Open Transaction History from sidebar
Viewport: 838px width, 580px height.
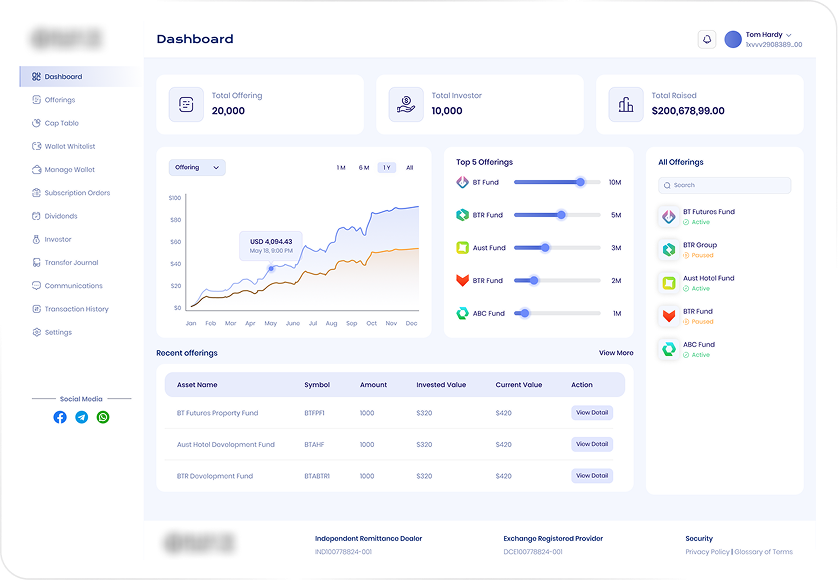(76, 309)
